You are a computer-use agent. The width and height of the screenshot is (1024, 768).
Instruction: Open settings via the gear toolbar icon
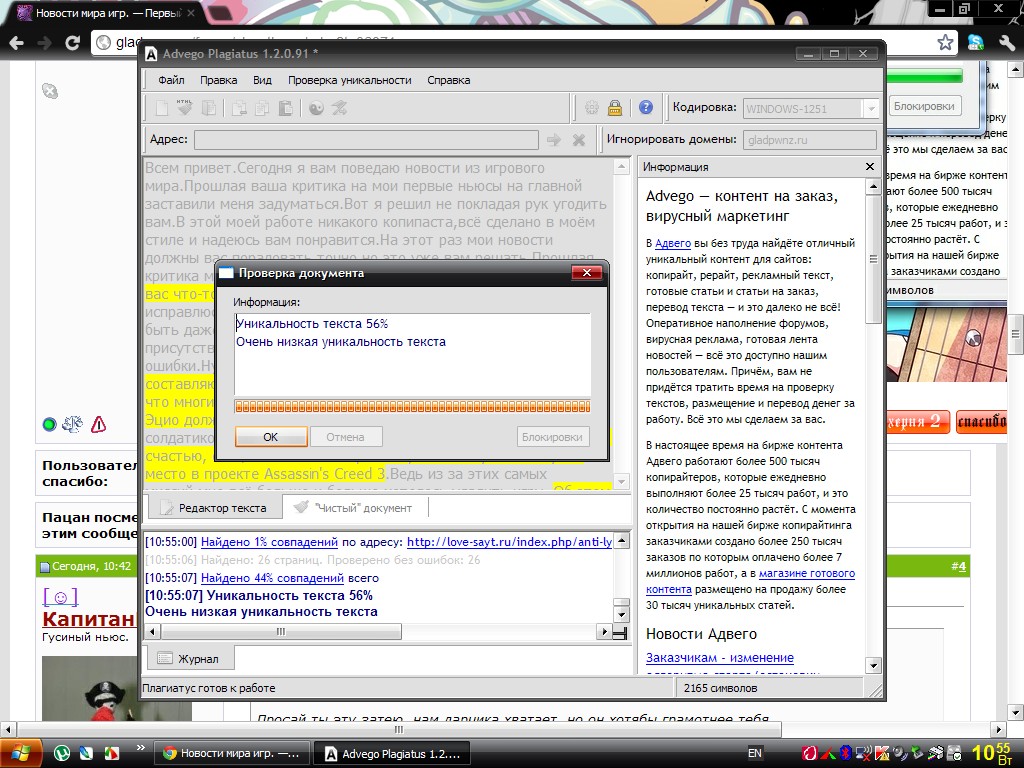[592, 108]
